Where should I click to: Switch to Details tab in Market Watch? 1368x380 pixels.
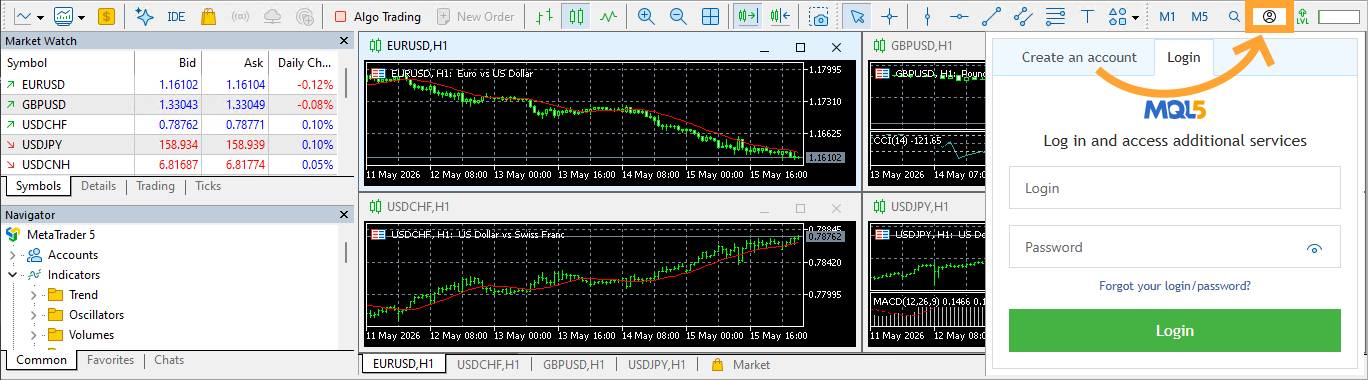pos(98,186)
